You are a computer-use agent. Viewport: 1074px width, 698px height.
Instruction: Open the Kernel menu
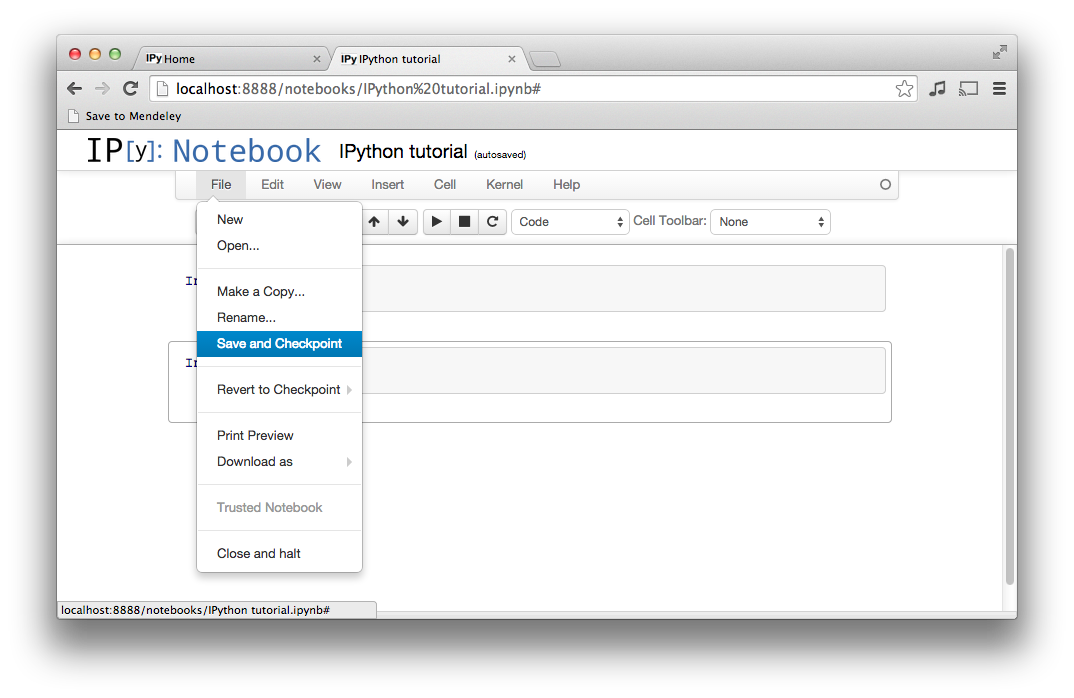click(504, 185)
